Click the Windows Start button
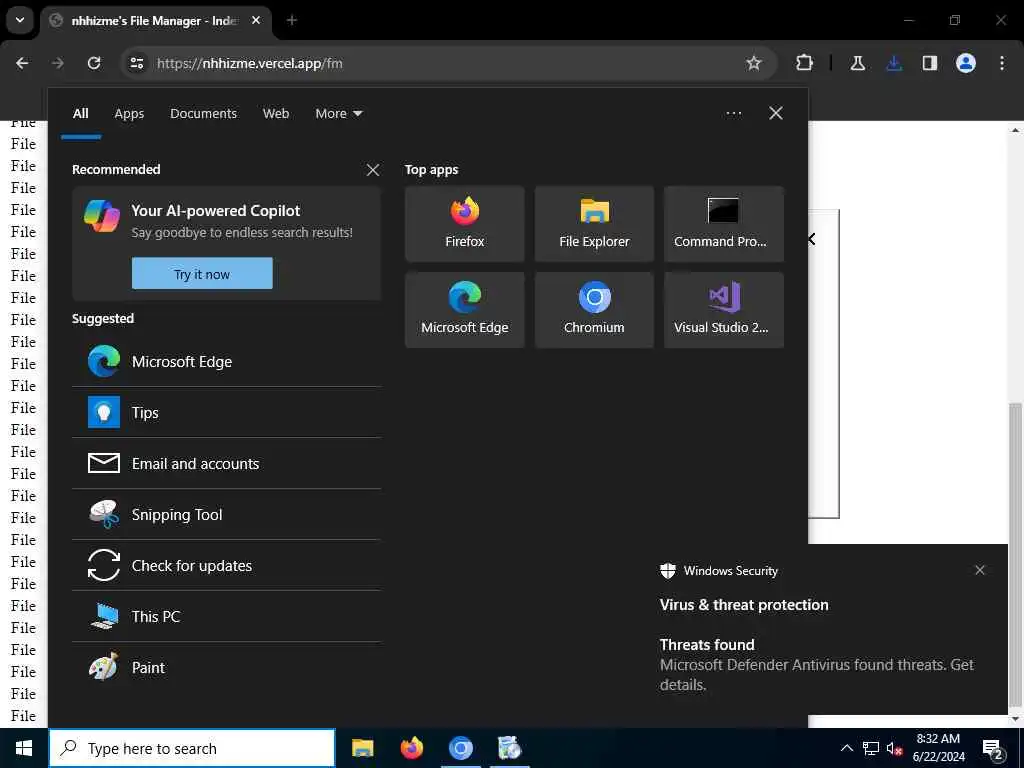 pos(24,748)
